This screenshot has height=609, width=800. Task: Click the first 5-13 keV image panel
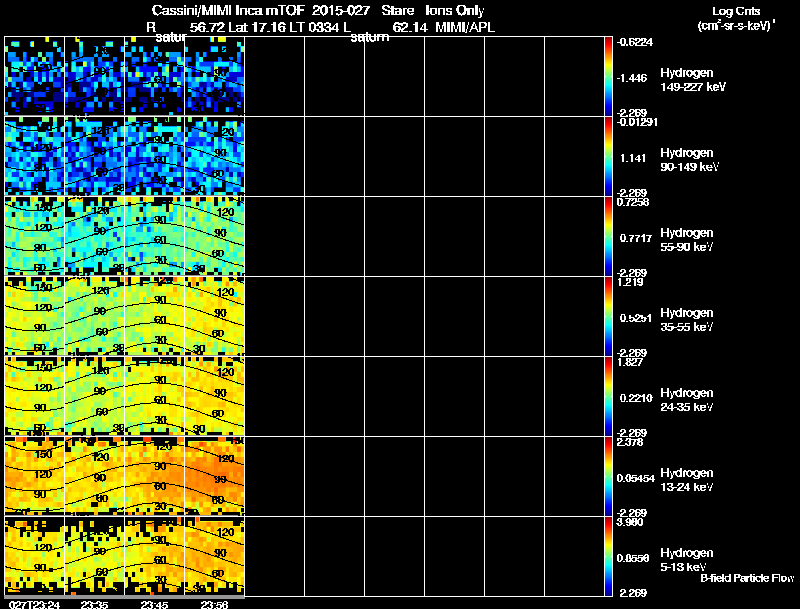(35, 556)
